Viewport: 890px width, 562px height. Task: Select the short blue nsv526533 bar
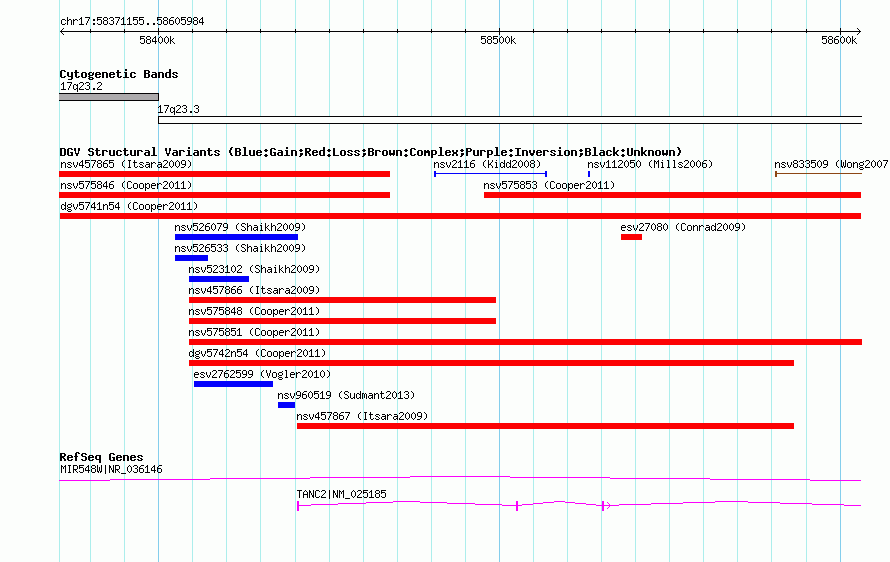191,258
